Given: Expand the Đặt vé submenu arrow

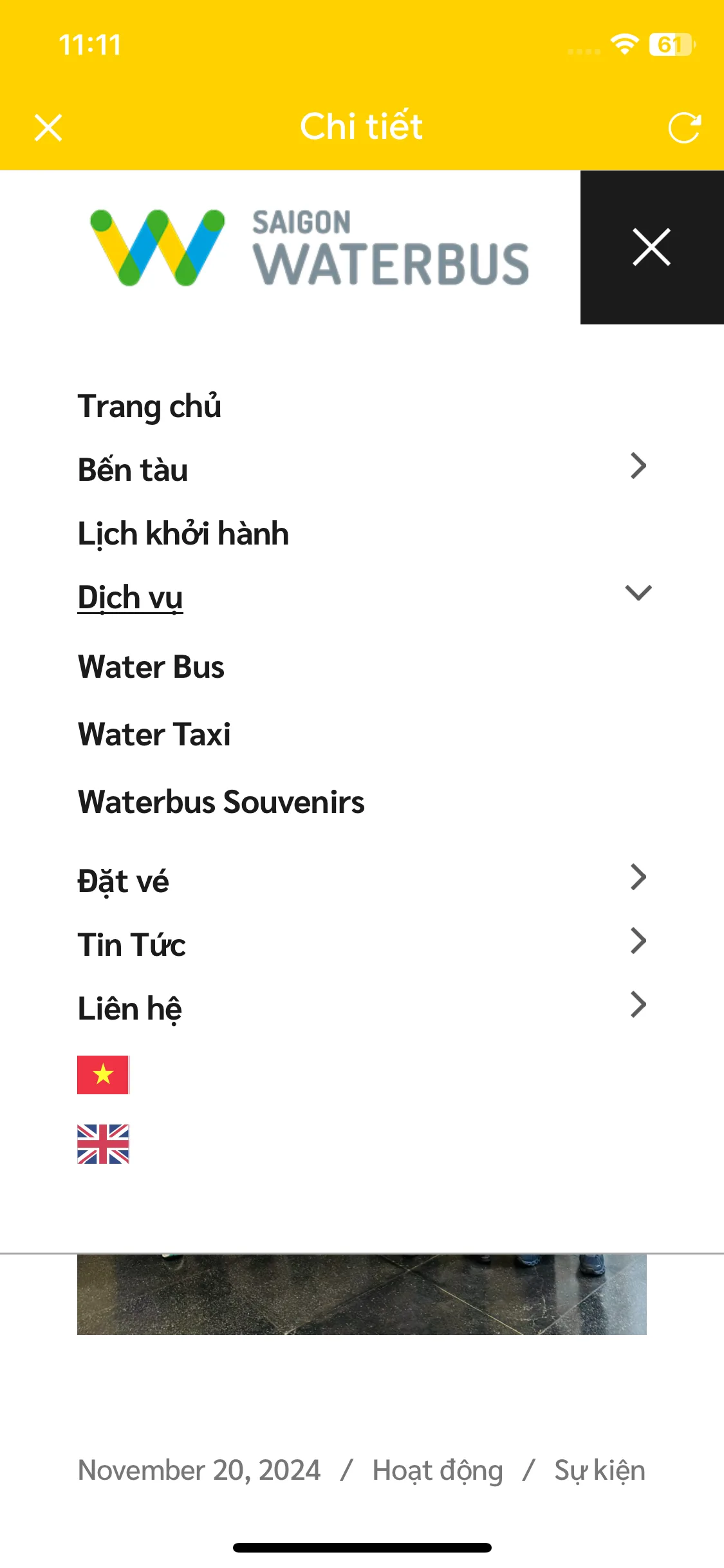Looking at the screenshot, I should 638,877.
